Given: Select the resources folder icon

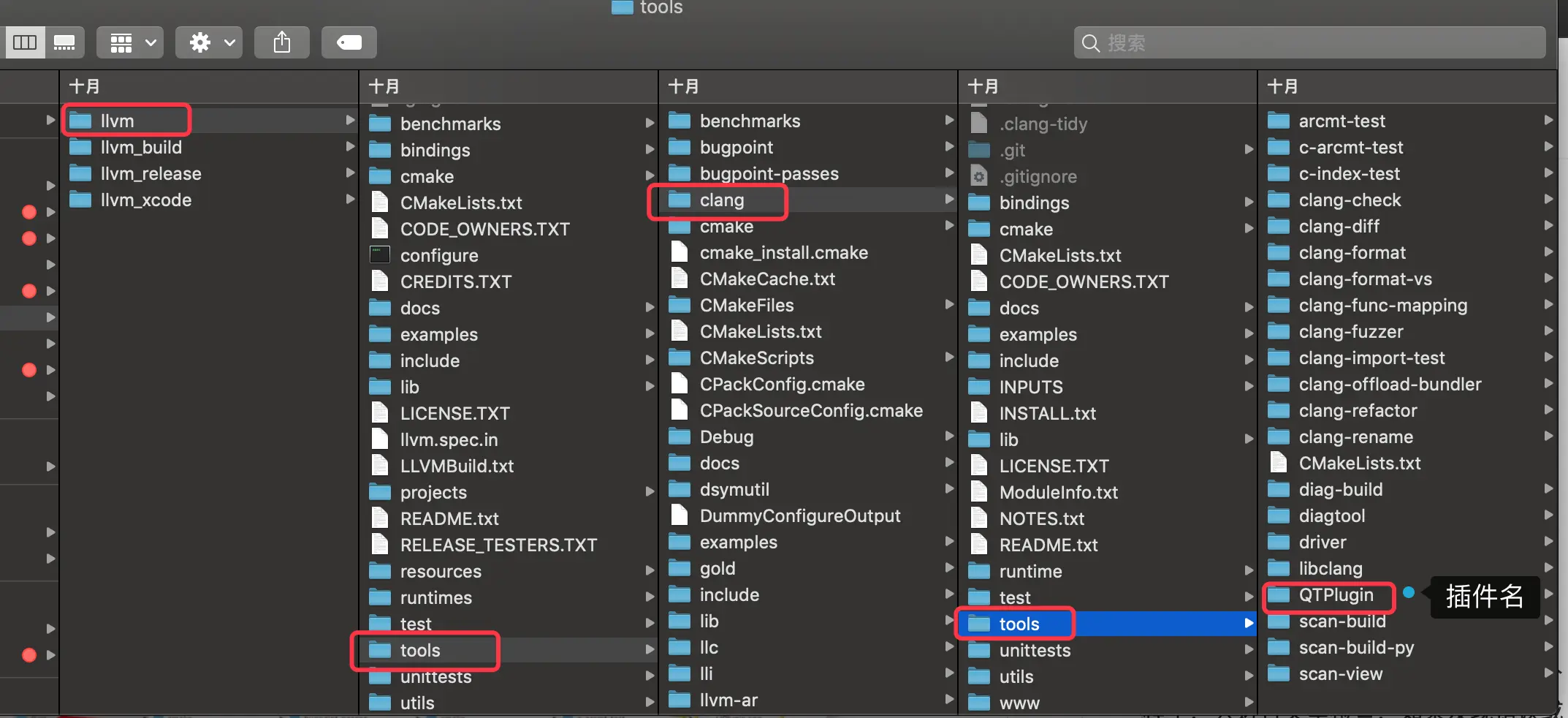Looking at the screenshot, I should click(380, 571).
